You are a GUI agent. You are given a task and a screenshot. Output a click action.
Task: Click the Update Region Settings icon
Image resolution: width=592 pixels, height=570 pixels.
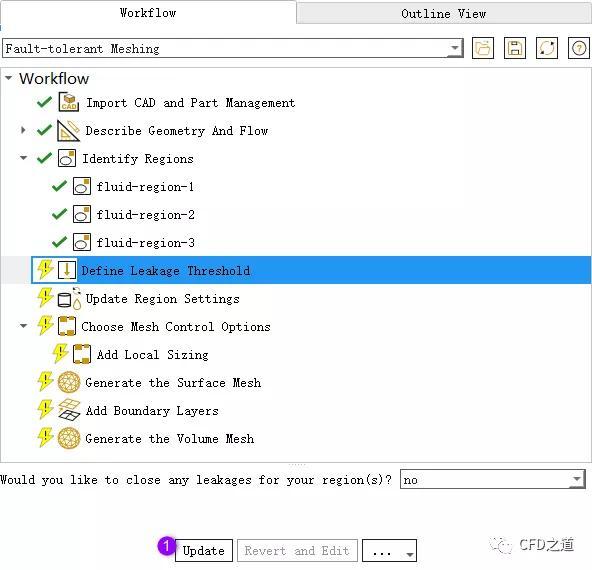coord(69,299)
